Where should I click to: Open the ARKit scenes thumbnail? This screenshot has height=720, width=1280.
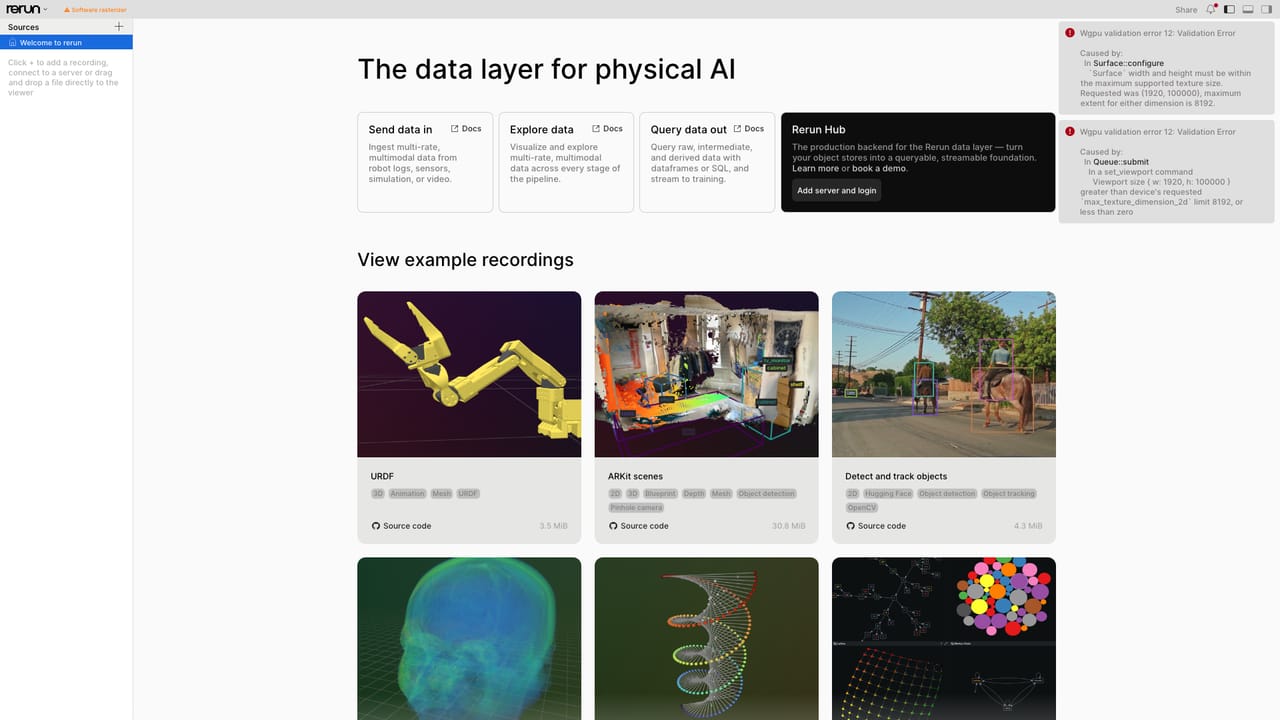pyautogui.click(x=706, y=374)
